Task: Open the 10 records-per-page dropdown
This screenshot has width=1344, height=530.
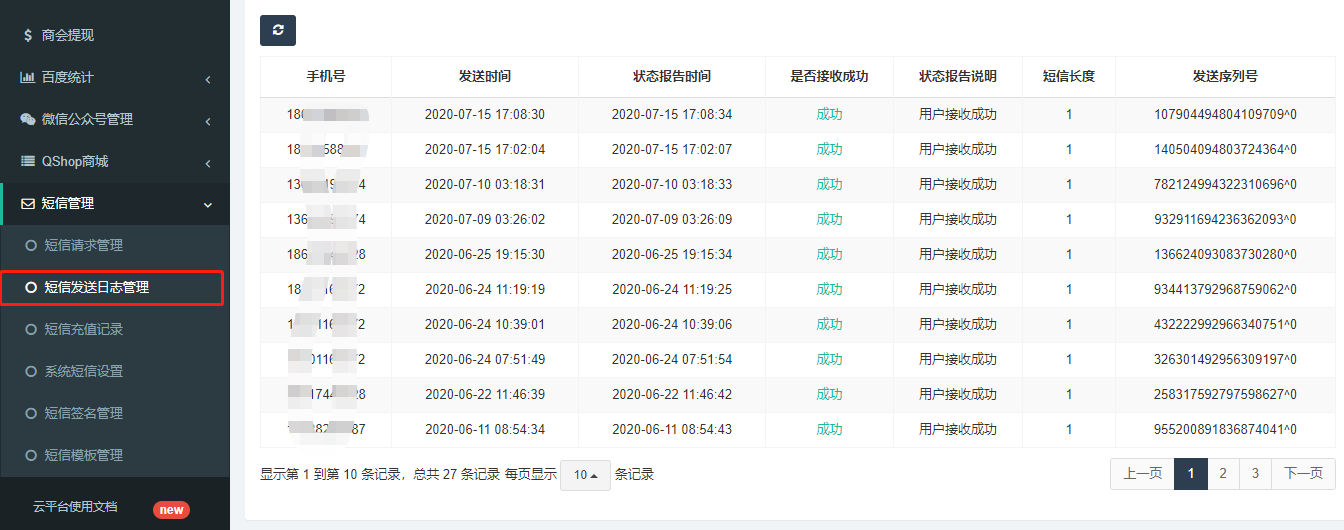Action: pyautogui.click(x=585, y=475)
